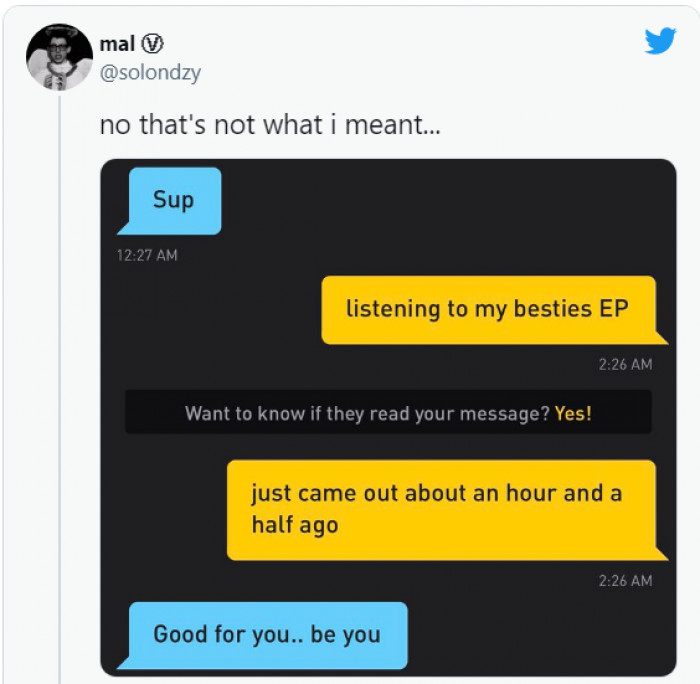This screenshot has width=700, height=684.
Task: Click the tail of the "Good for you" bubble
Action: tap(123, 663)
